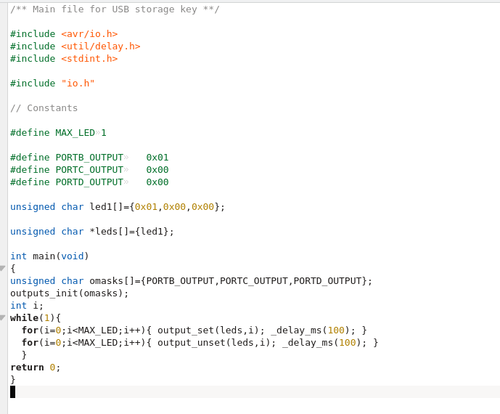The width and height of the screenshot is (500, 414).
Task: Click the led1[] array initializer line
Action: tap(118, 207)
